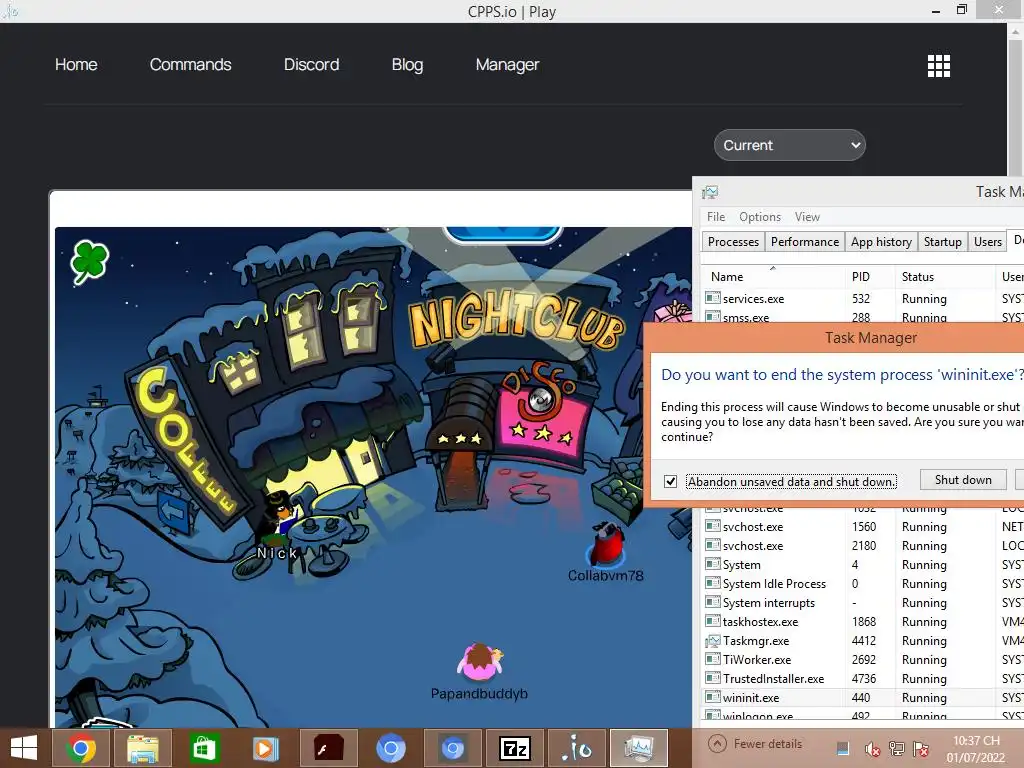Open the Flash Player taskbar icon

(x=328, y=748)
